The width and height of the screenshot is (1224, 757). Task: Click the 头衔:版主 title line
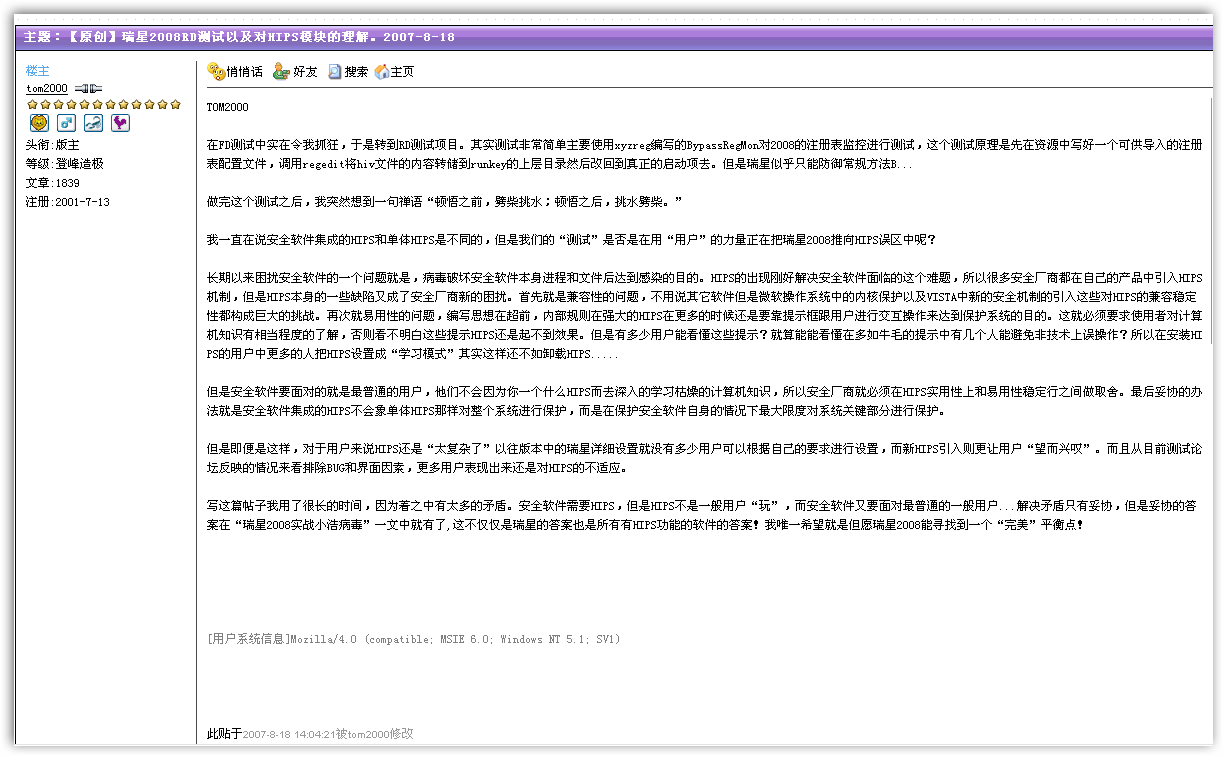pos(52,145)
